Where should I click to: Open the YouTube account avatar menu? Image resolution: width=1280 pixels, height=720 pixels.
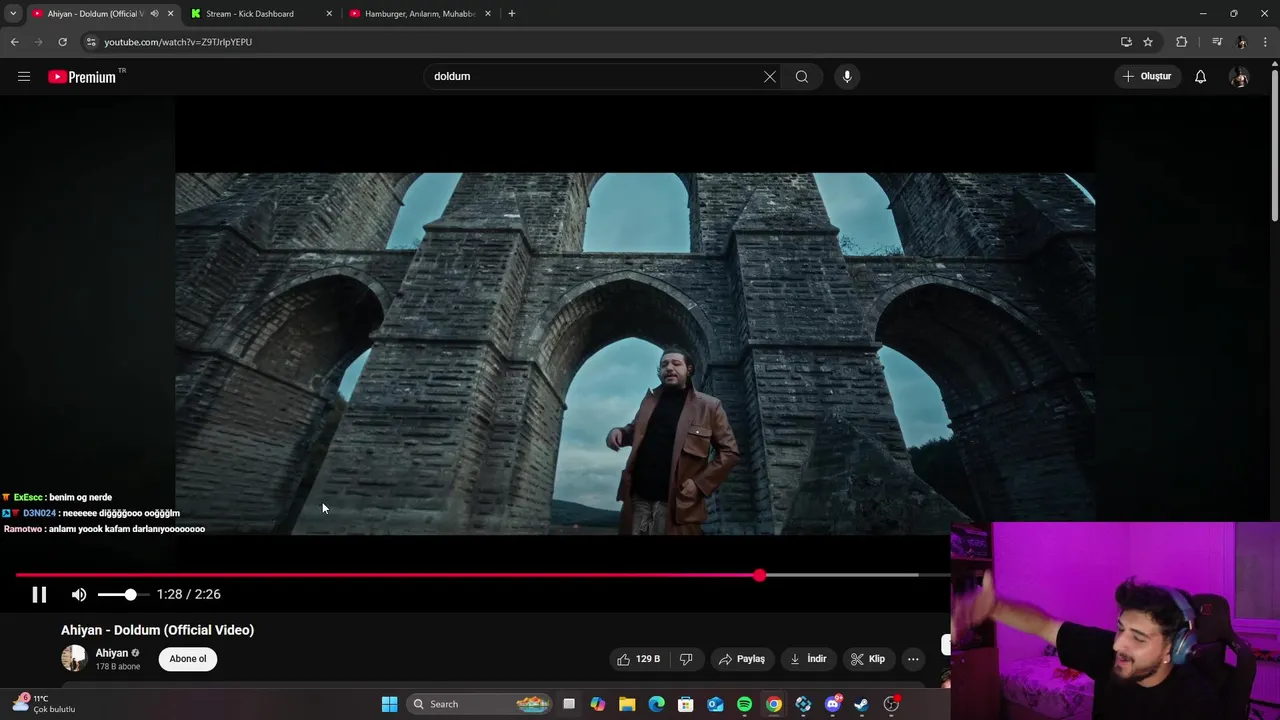1239,77
